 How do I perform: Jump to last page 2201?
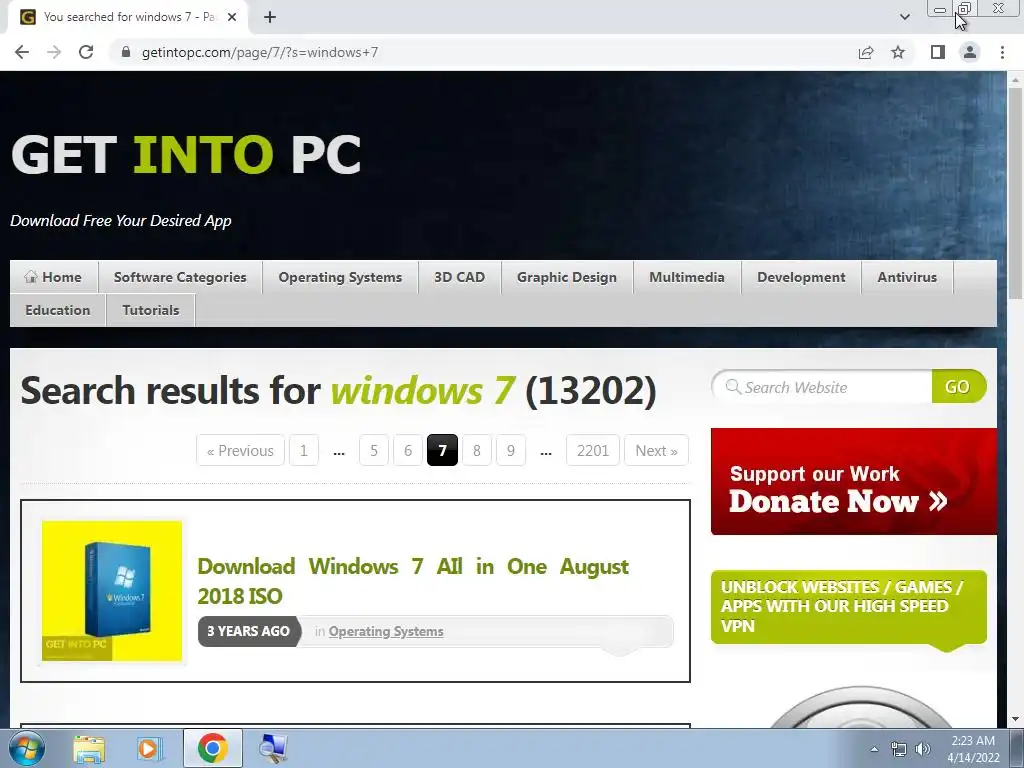click(592, 451)
